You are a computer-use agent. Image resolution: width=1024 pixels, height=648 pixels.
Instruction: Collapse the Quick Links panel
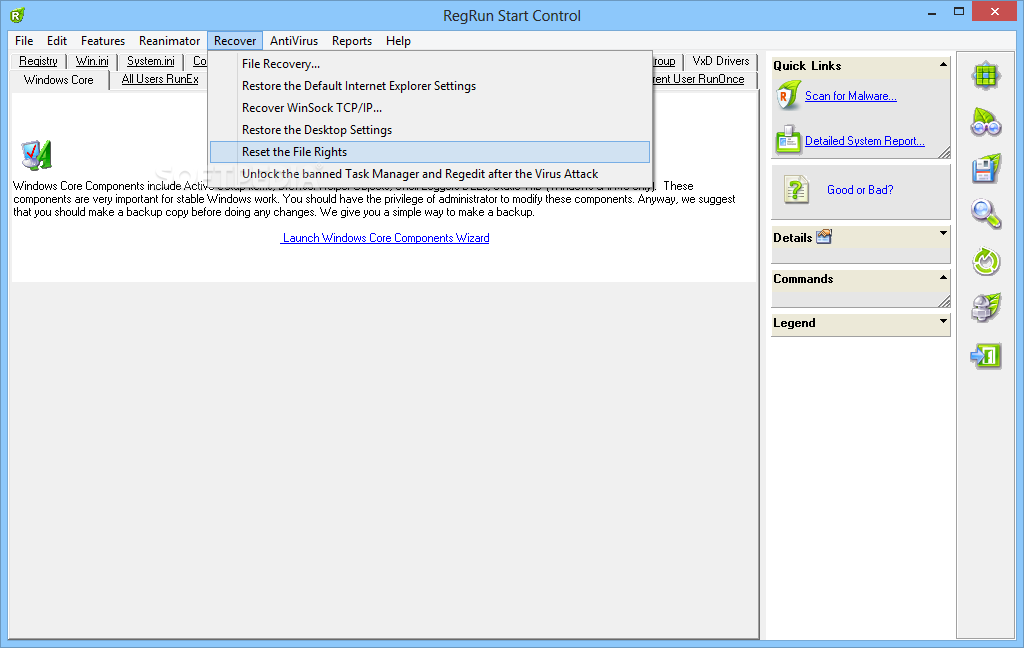click(943, 65)
